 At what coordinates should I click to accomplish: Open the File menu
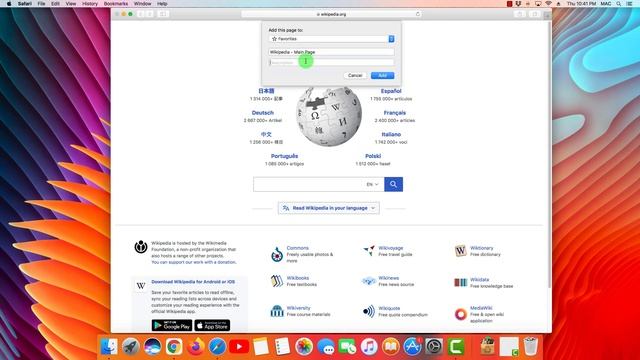tap(41, 4)
